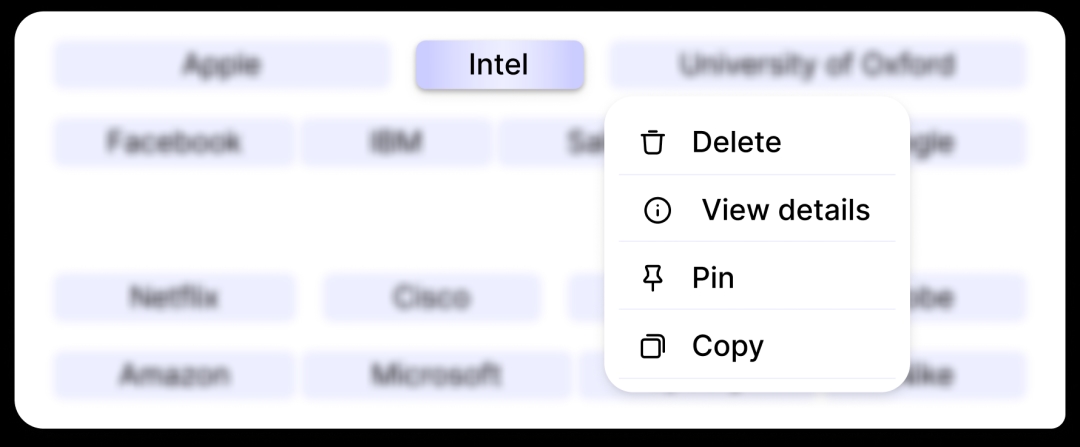Select the Amazon chip

tap(175, 375)
